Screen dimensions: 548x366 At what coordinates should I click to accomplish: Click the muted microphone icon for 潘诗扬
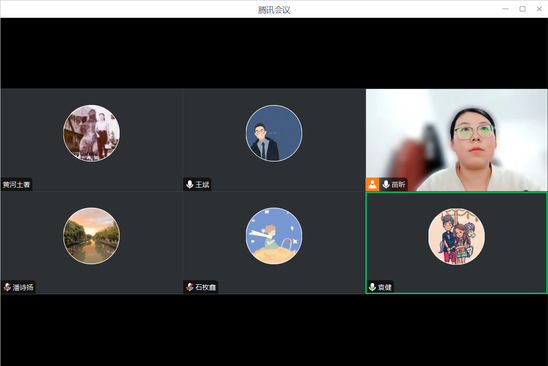[7, 287]
